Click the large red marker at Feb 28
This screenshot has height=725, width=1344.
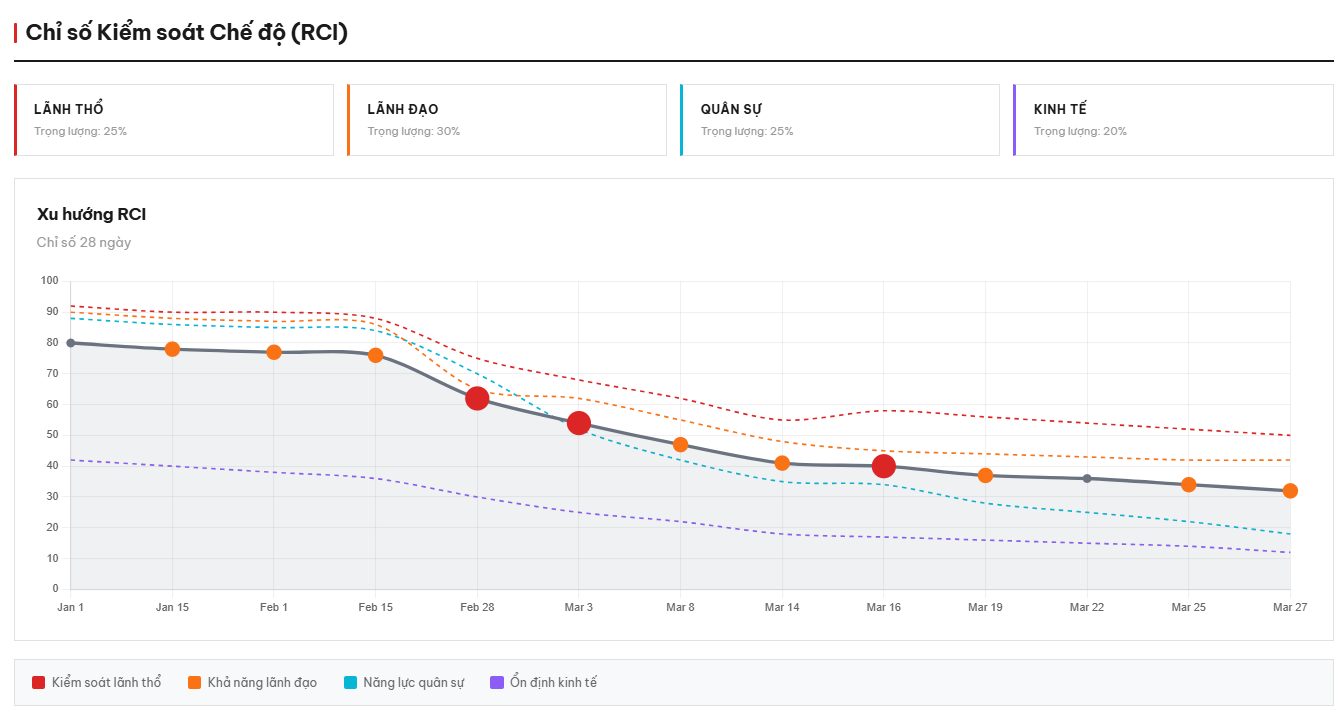click(477, 398)
